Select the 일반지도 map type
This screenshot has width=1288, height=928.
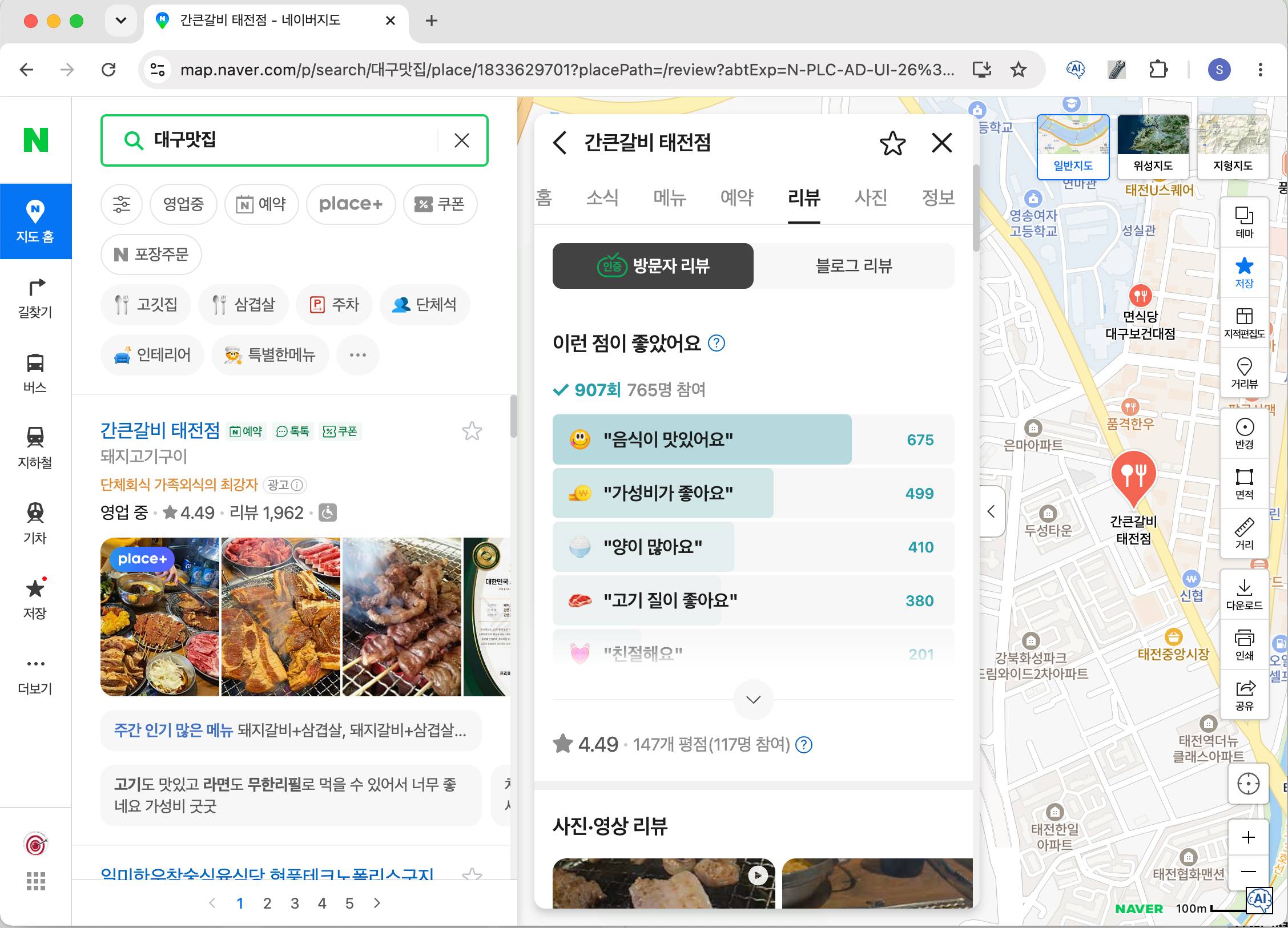(x=1073, y=147)
